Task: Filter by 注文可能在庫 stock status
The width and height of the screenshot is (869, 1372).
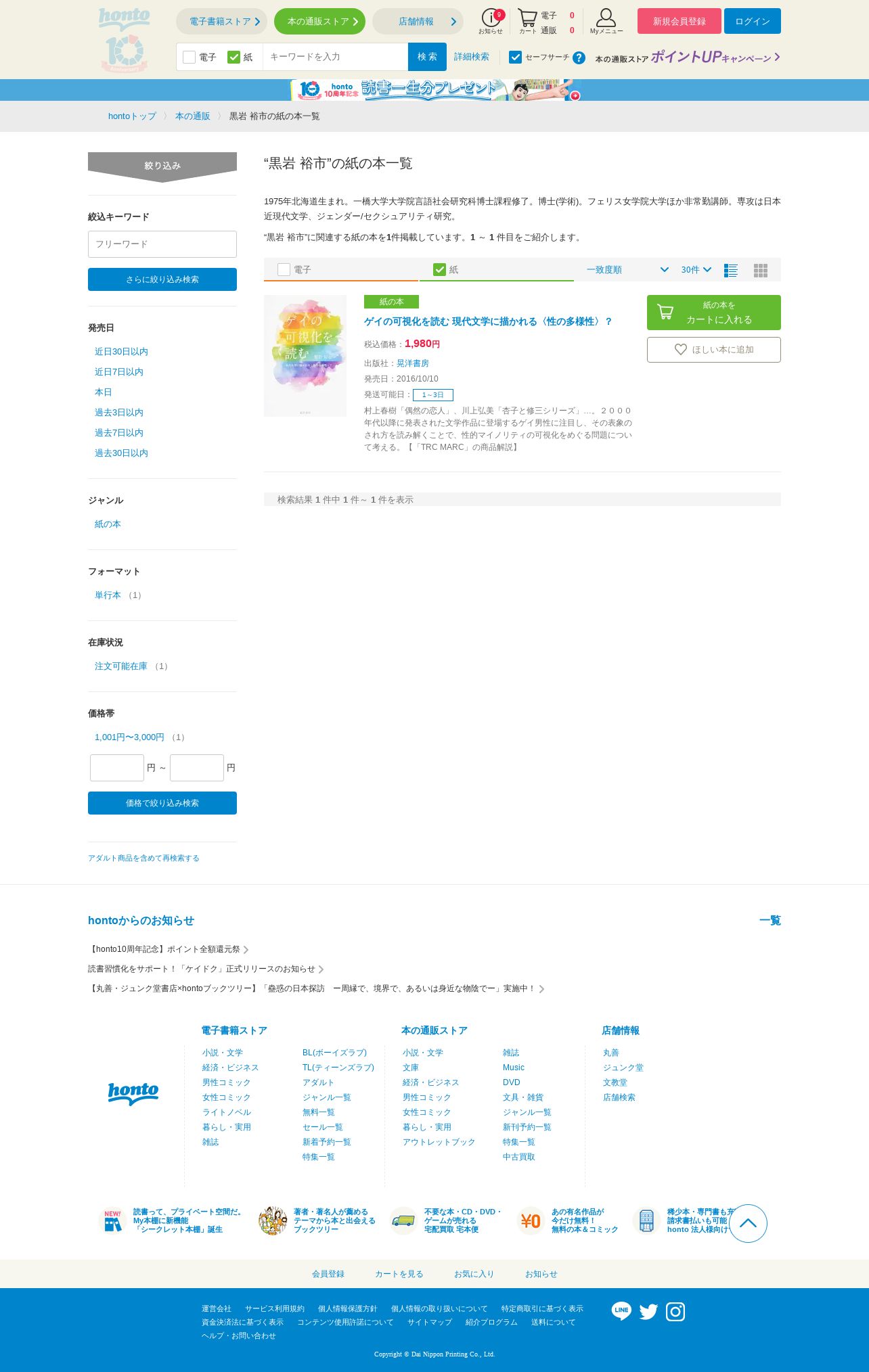Action: pos(121,666)
